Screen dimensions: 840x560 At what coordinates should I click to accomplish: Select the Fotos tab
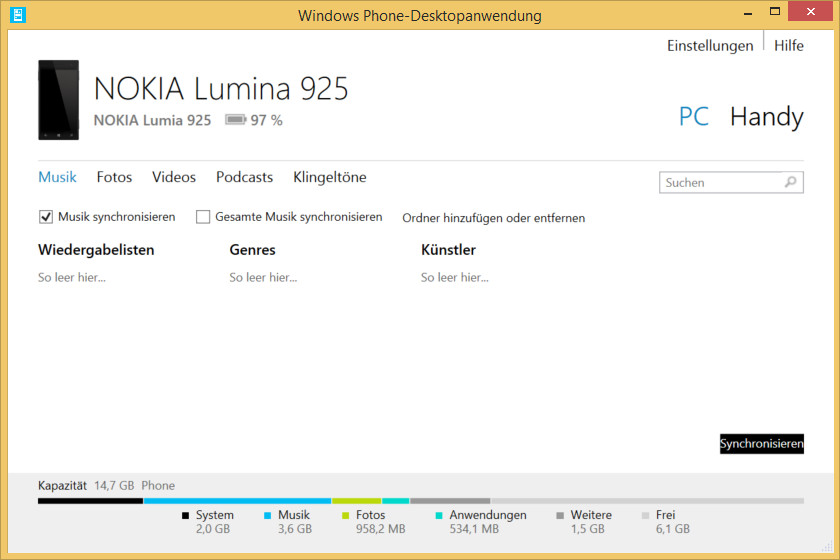[114, 177]
